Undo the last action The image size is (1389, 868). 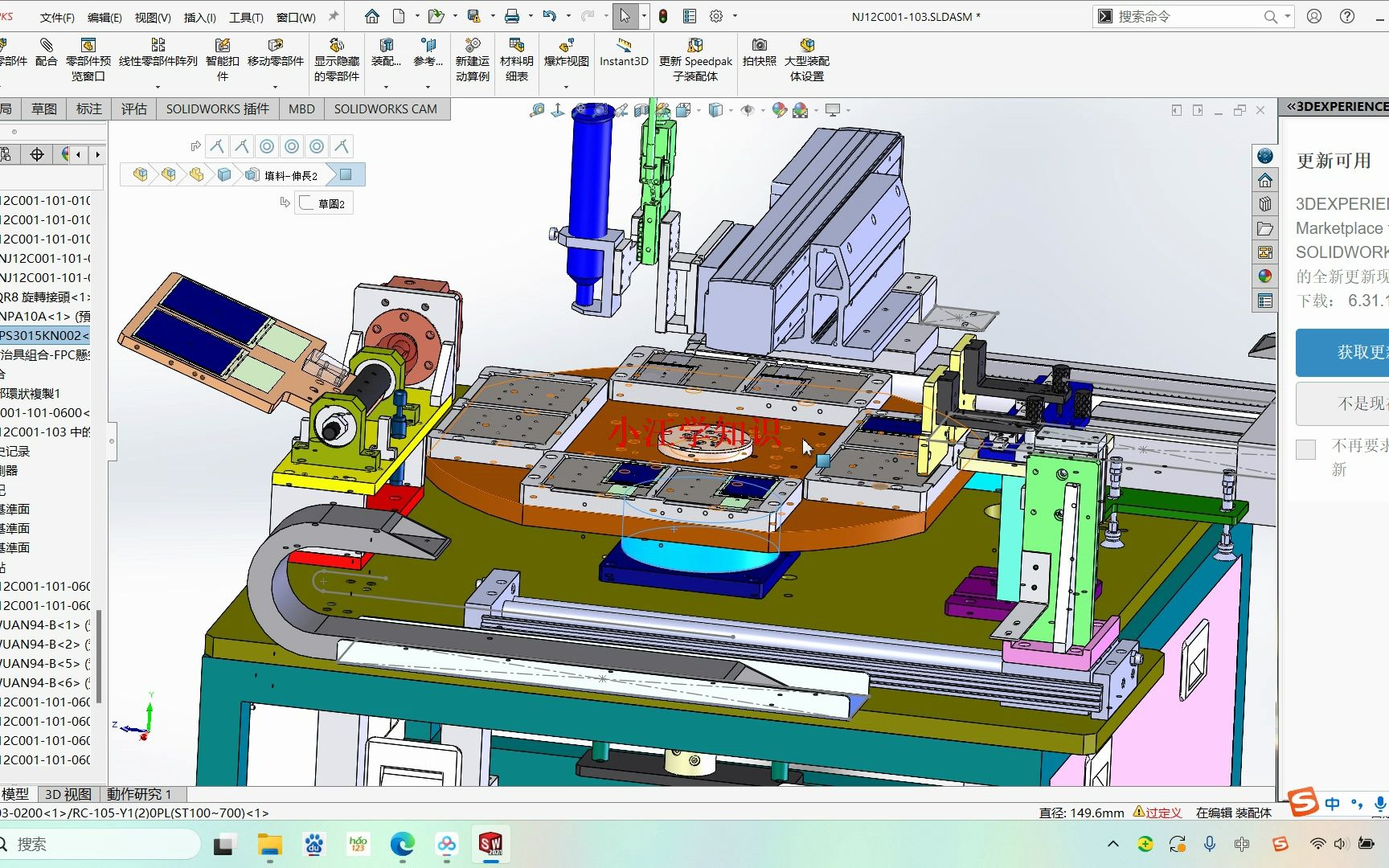click(550, 16)
